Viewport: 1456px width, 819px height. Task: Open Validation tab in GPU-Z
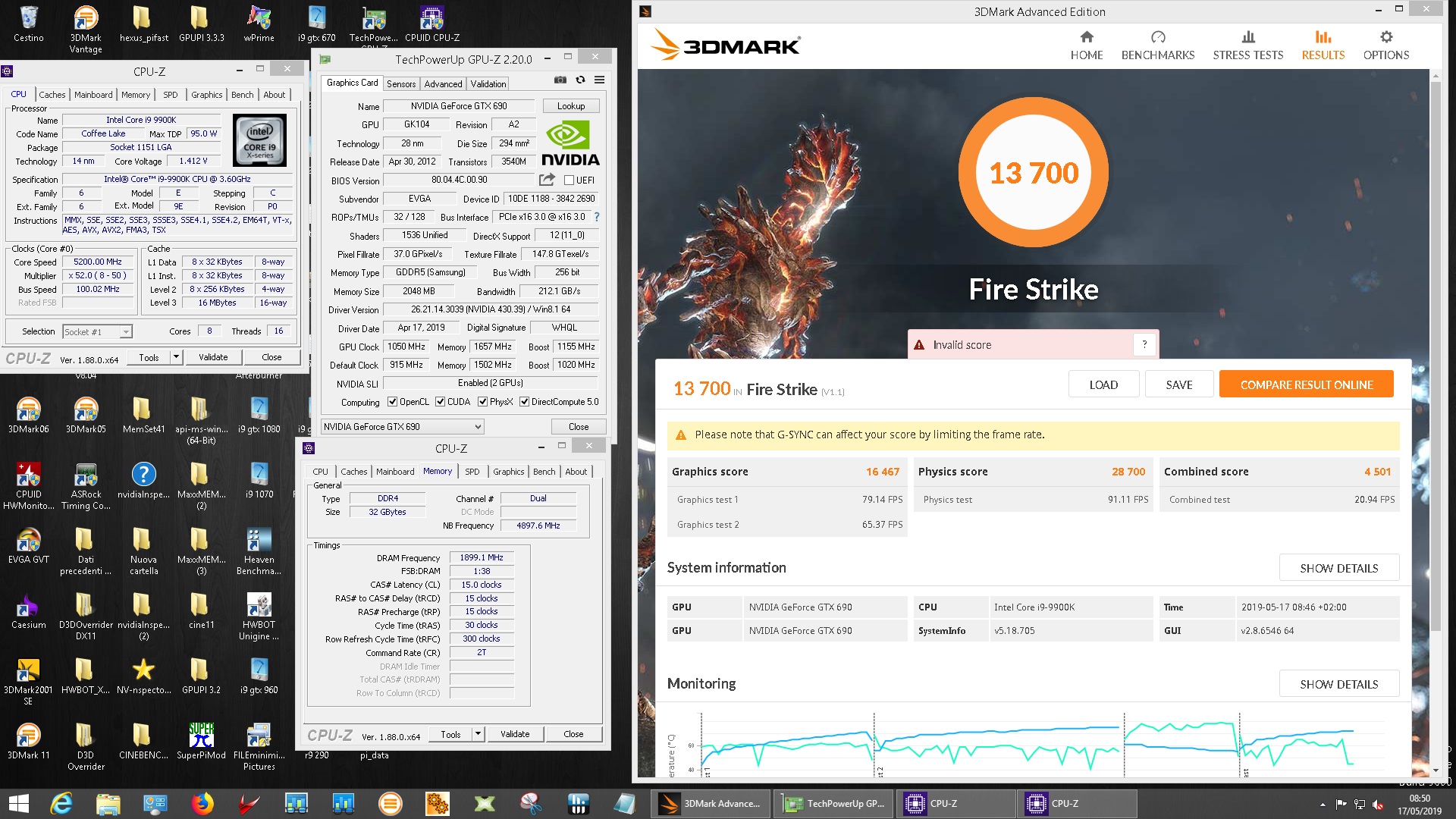488,84
